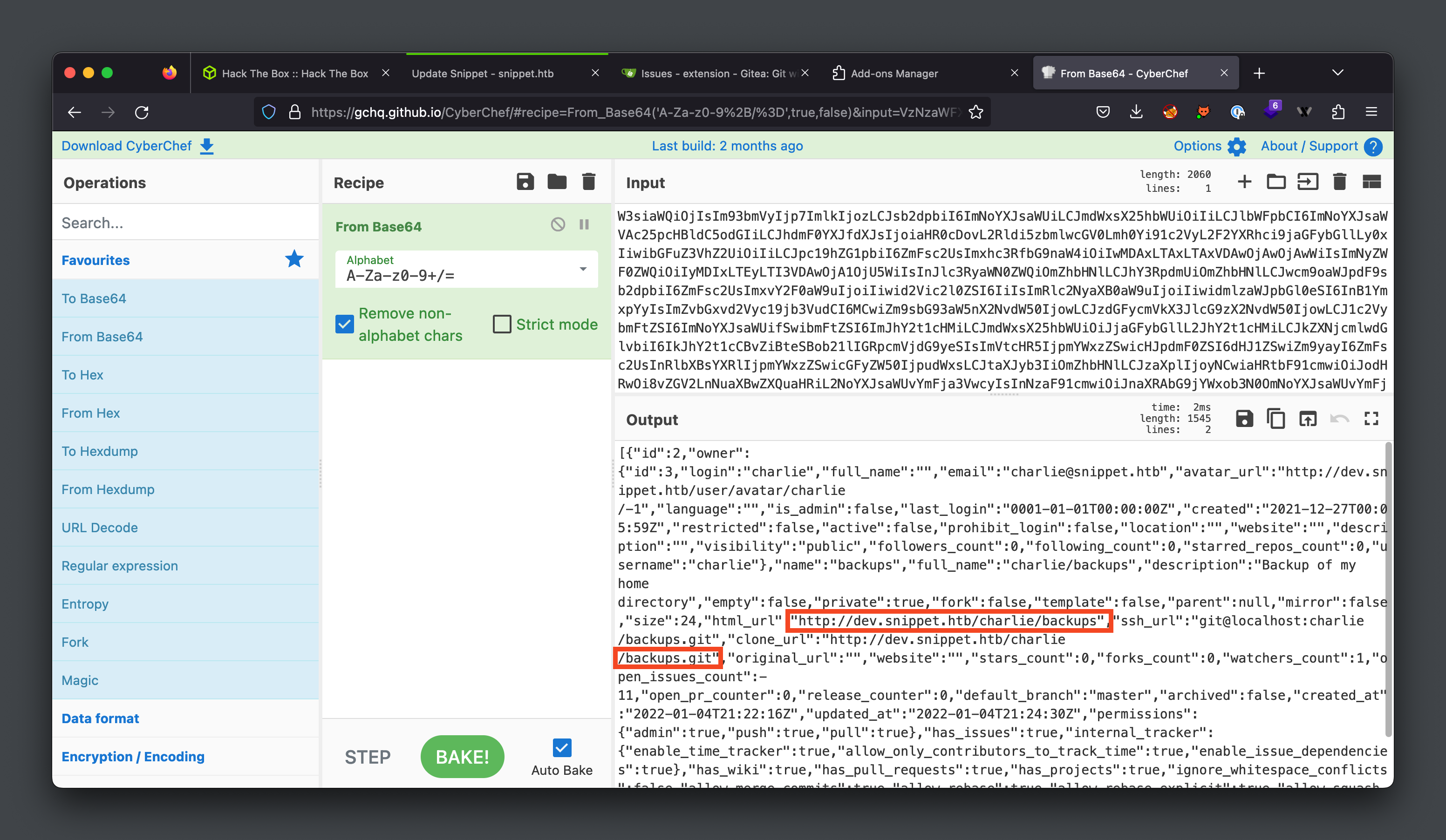Disable the From Base64 operation

[558, 224]
